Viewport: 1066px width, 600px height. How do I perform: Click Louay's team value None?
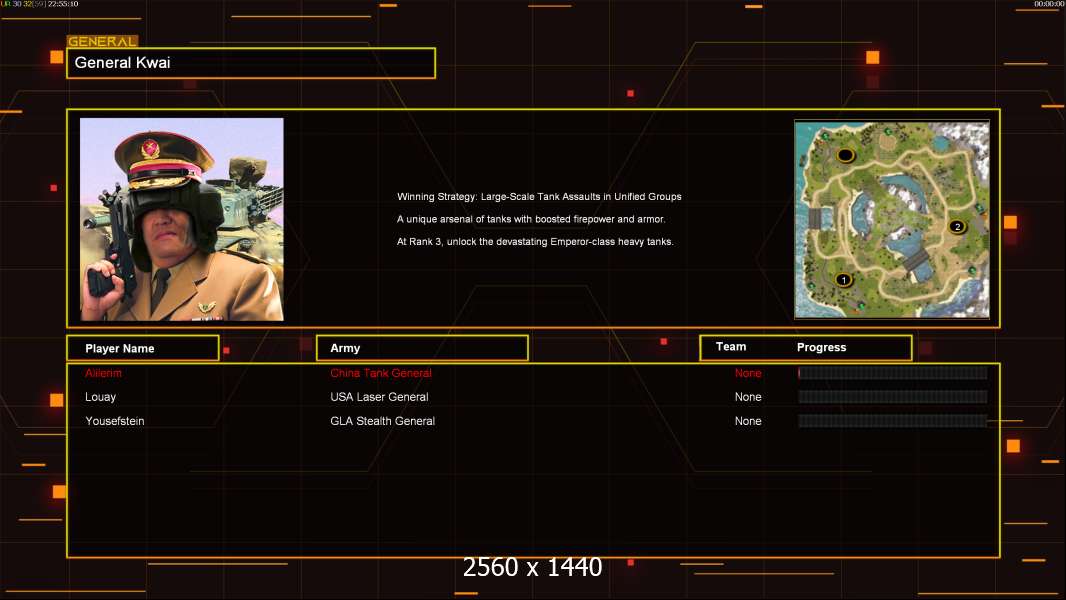click(748, 397)
